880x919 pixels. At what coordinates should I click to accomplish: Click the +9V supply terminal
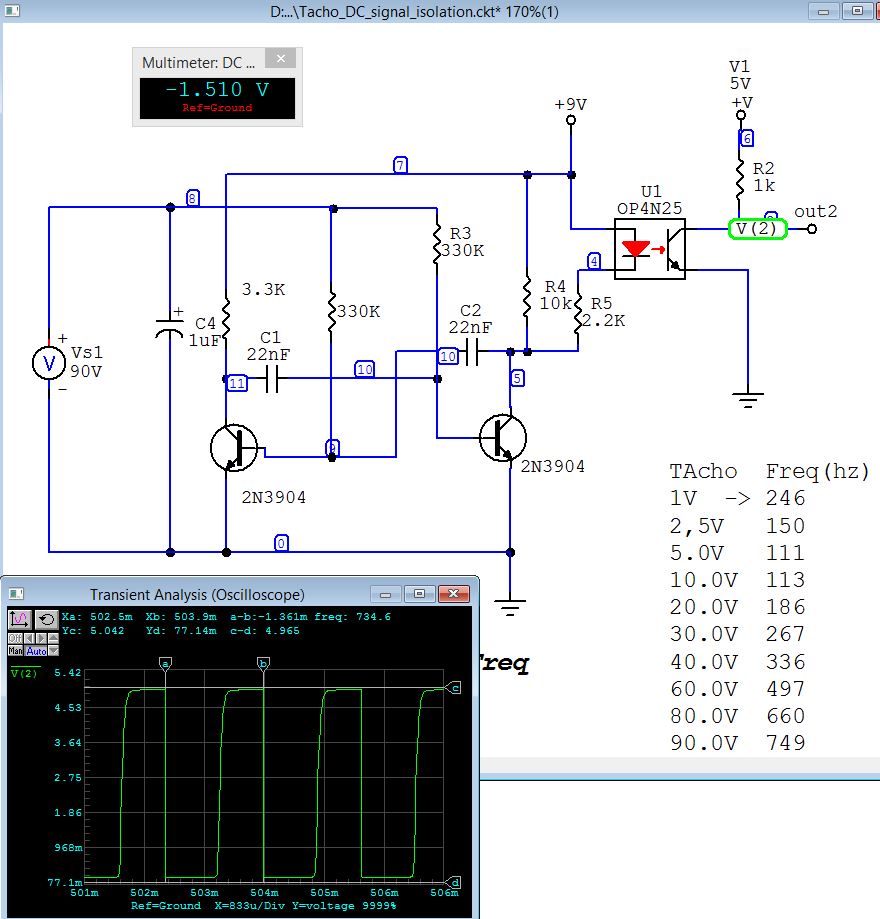coord(570,120)
